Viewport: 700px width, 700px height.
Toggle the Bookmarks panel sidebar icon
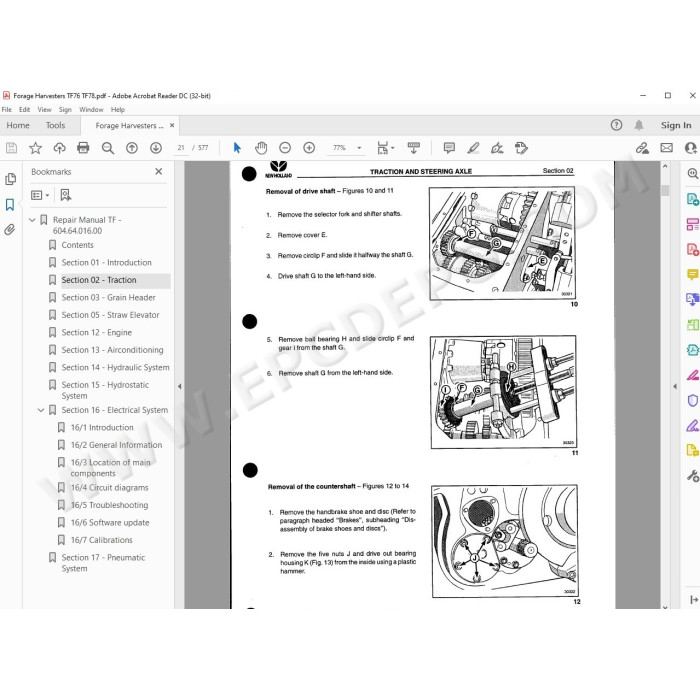(10, 204)
